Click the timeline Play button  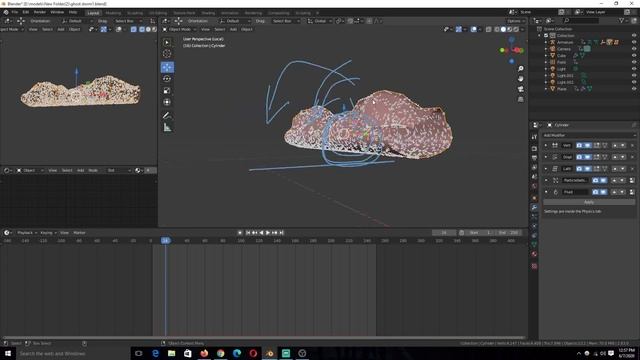tap(268, 233)
